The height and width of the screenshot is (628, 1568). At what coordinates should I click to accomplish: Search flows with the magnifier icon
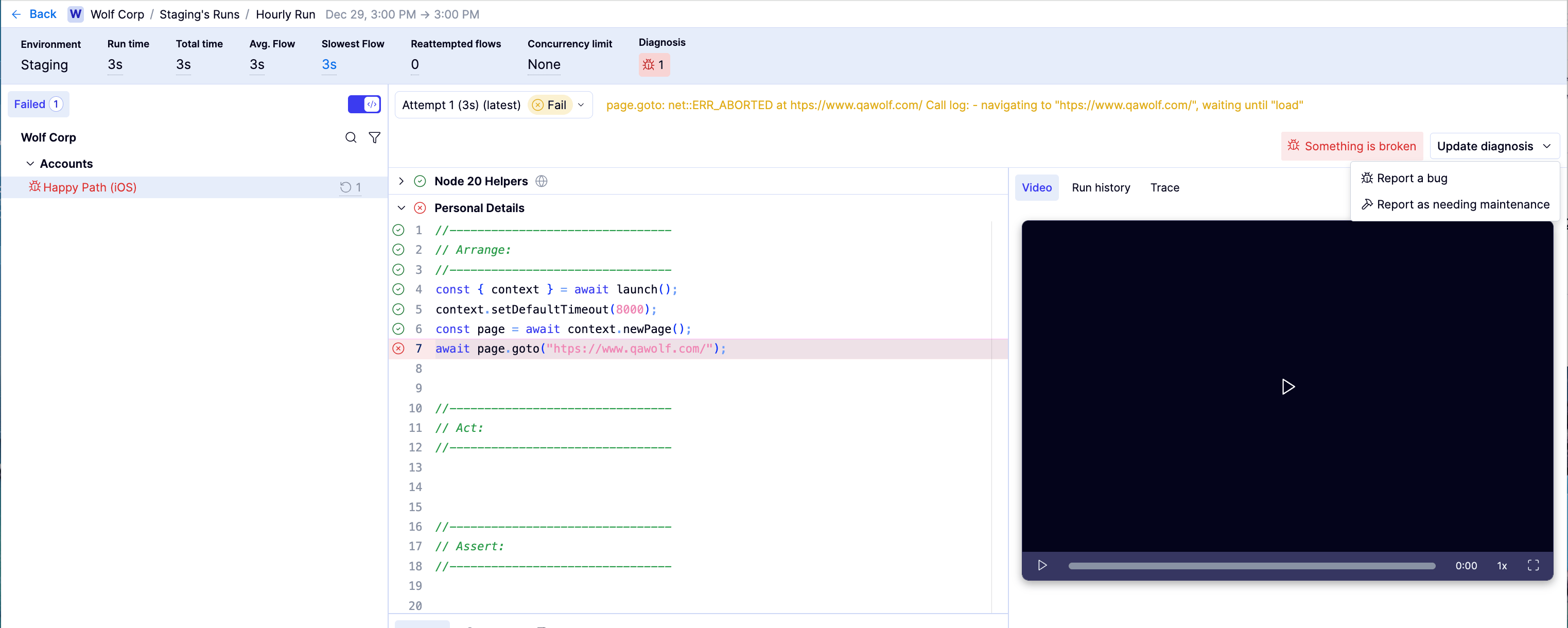351,137
